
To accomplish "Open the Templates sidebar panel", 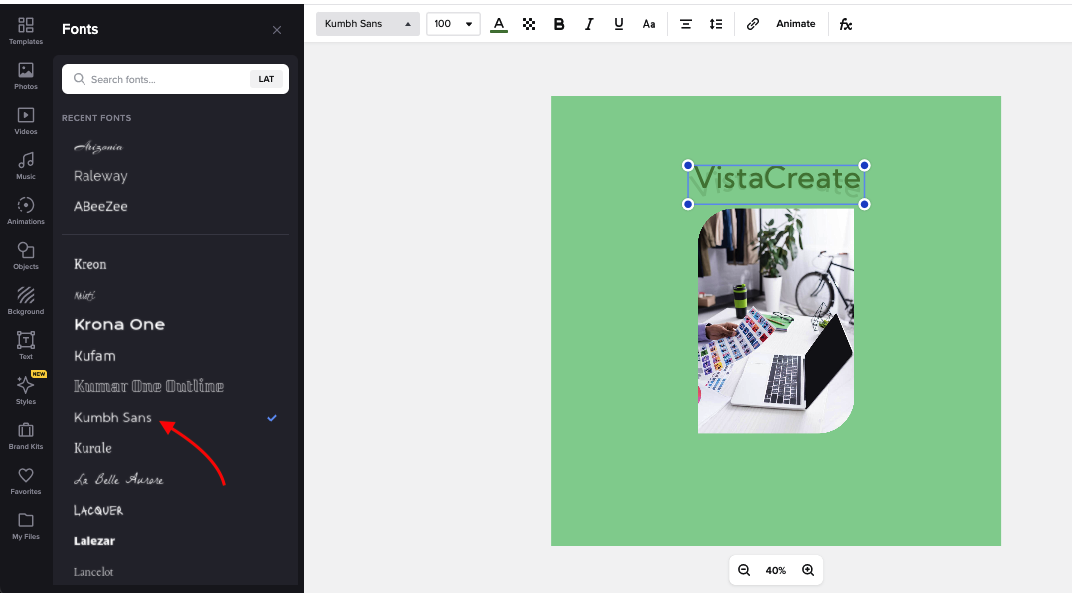I will click(x=26, y=31).
